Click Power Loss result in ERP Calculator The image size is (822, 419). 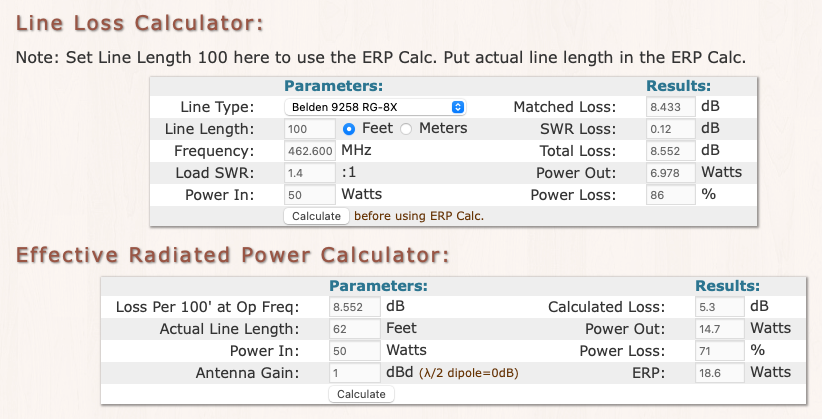coord(718,351)
